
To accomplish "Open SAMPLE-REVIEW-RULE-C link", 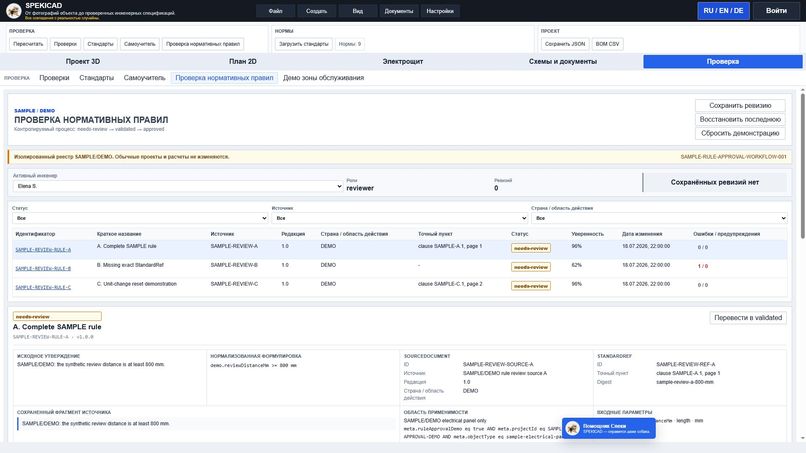I will [x=43, y=287].
